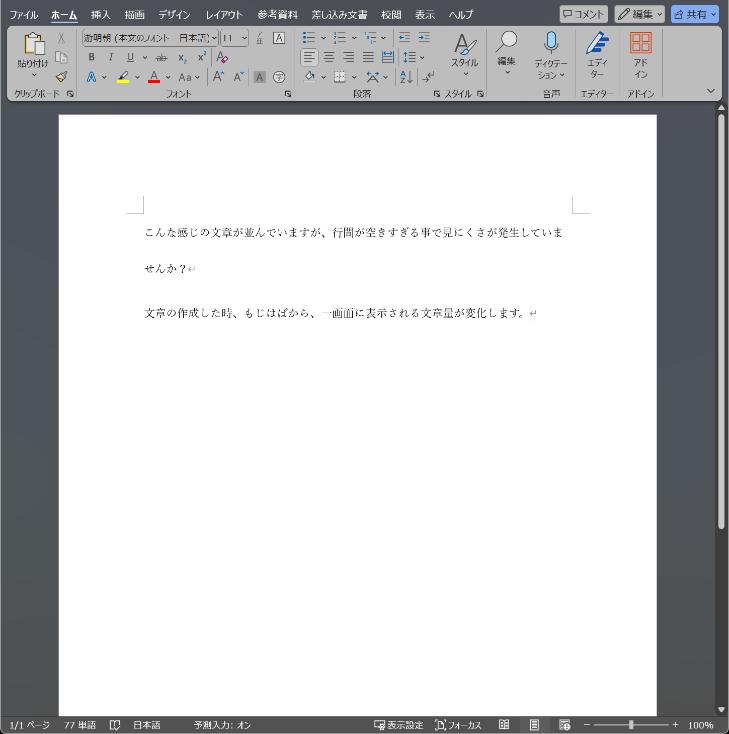The width and height of the screenshot is (729, 734).
Task: Center align the text
Action: click(329, 57)
